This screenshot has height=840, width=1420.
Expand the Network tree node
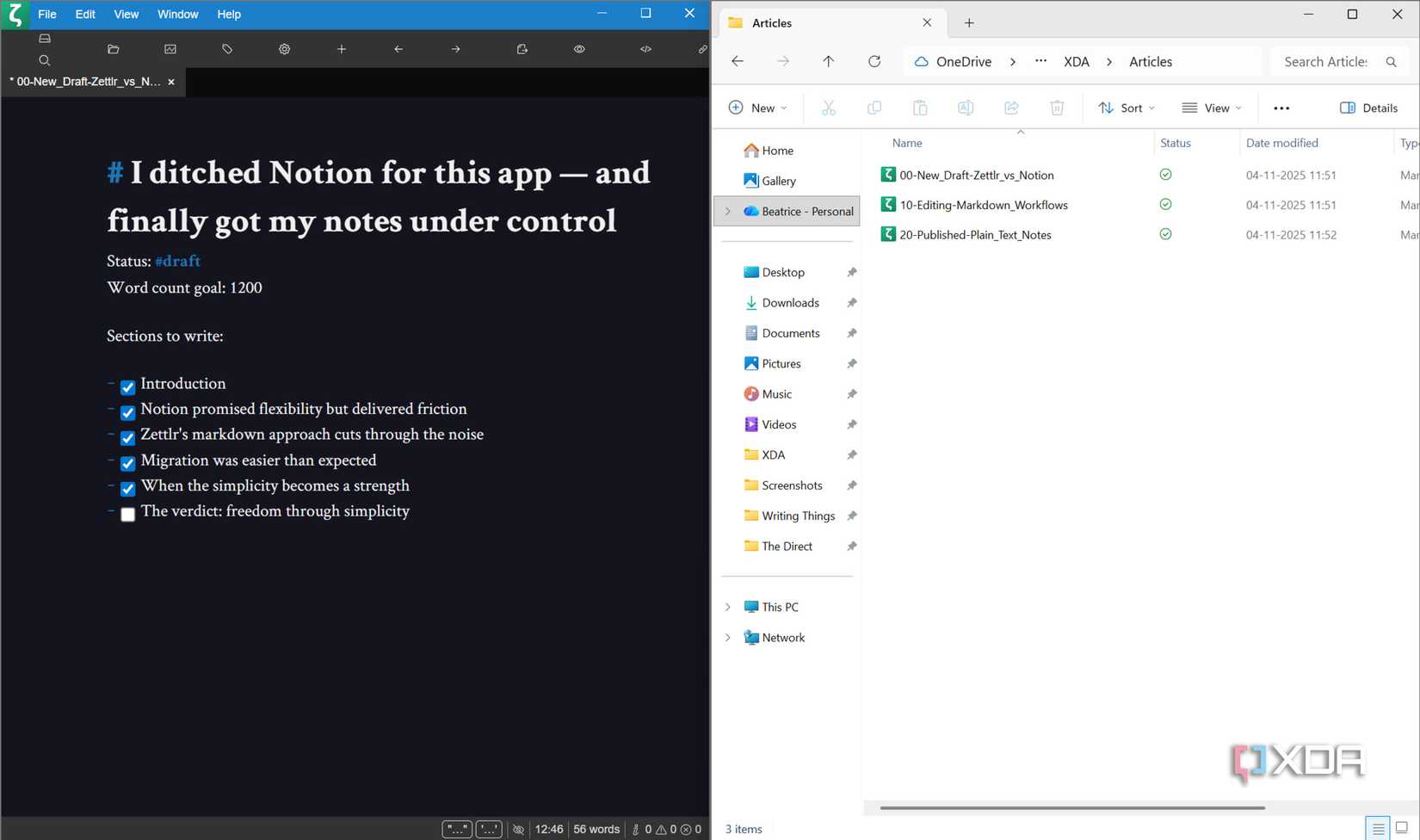pyautogui.click(x=728, y=638)
